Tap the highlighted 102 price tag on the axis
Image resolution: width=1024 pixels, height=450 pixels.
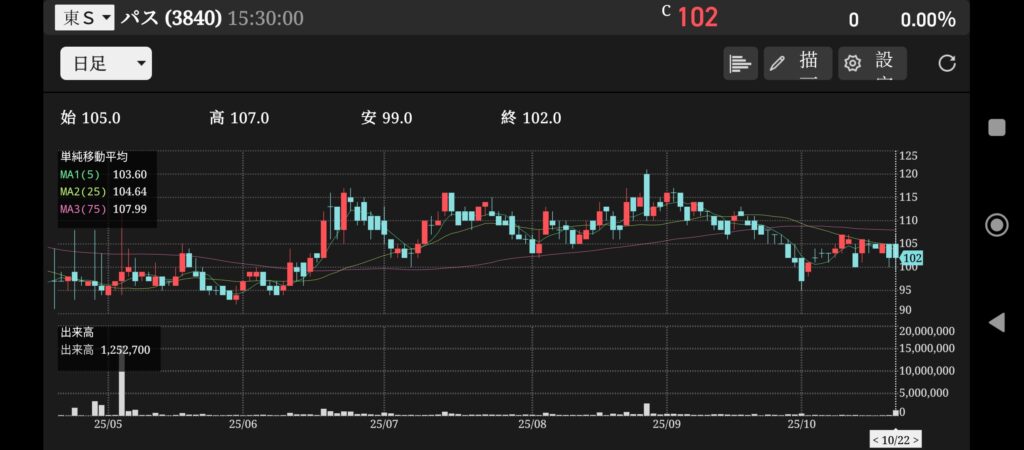click(x=911, y=258)
